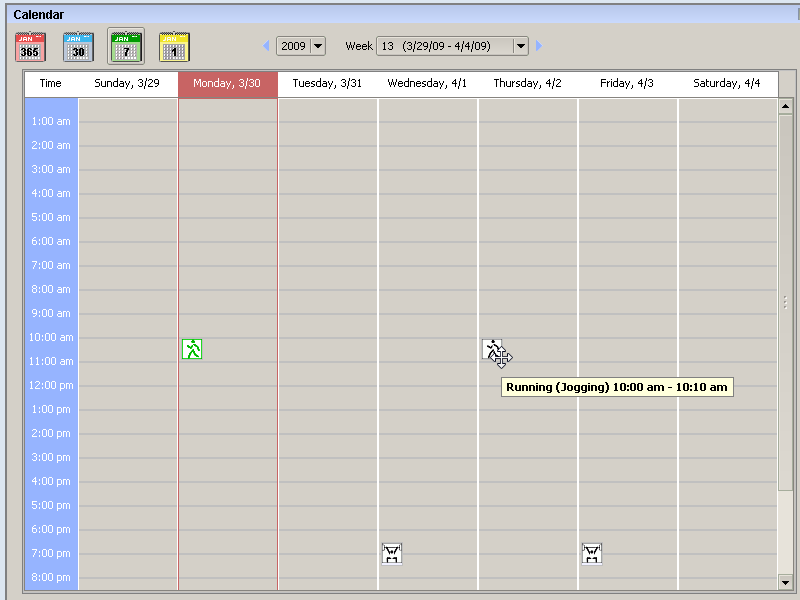Open the weightlifting event on Wednesday evening
The height and width of the screenshot is (600, 800).
click(x=392, y=553)
